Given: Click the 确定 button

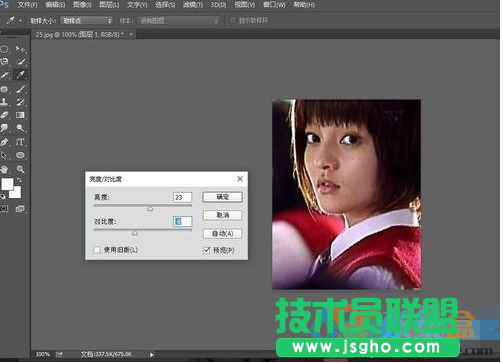Looking at the screenshot, I should pos(222,197).
